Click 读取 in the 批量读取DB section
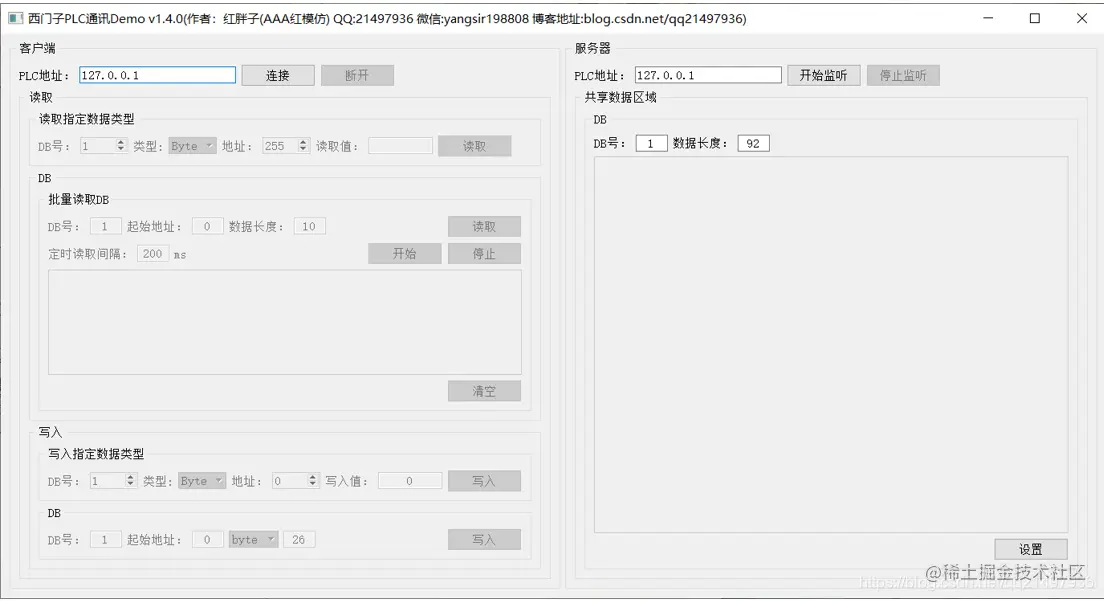This screenshot has height=601, width=1104. [x=484, y=225]
